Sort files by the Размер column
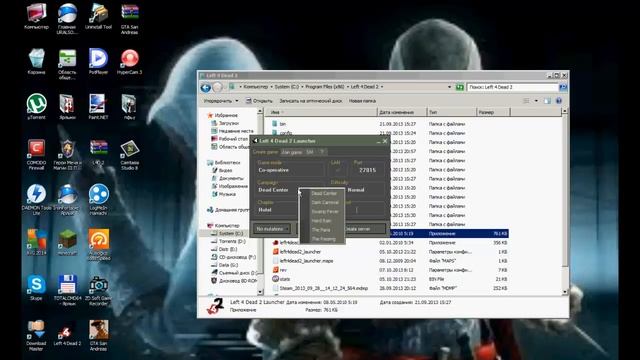 coord(493,112)
